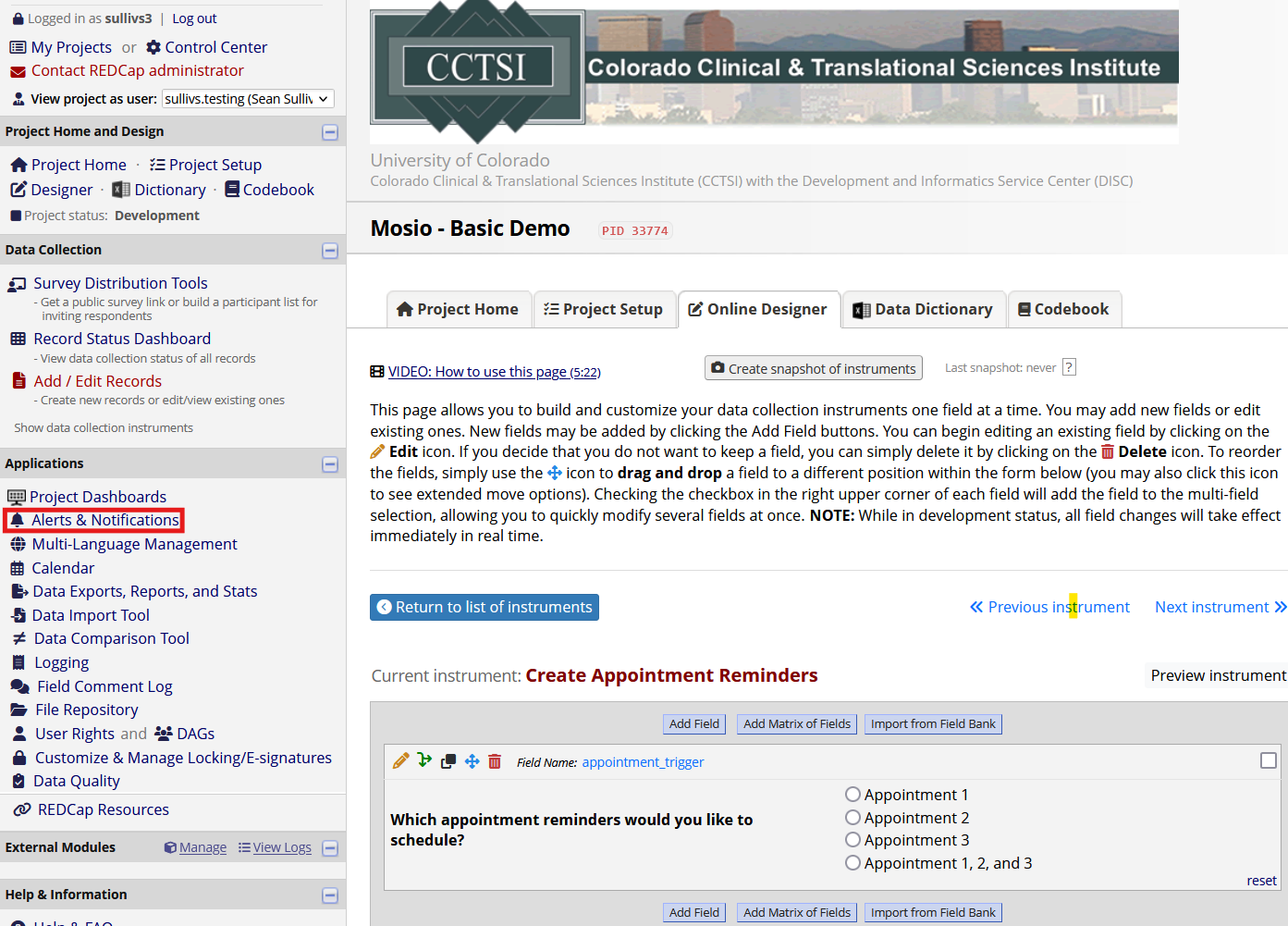Click Return to list of instruments button
This screenshot has height=926, width=1288.
[x=485, y=607]
